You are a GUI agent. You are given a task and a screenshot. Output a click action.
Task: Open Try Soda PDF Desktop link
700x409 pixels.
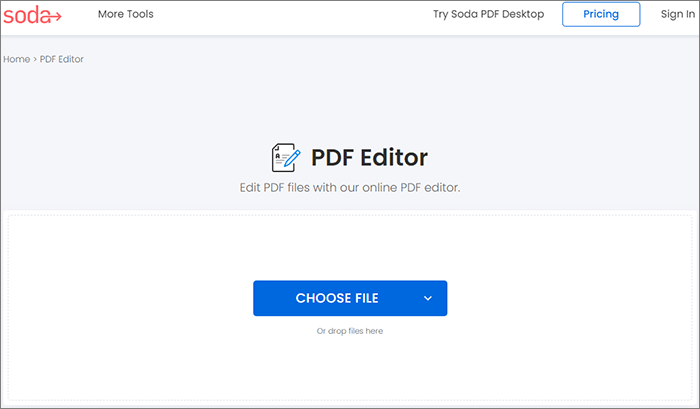pyautogui.click(x=488, y=14)
